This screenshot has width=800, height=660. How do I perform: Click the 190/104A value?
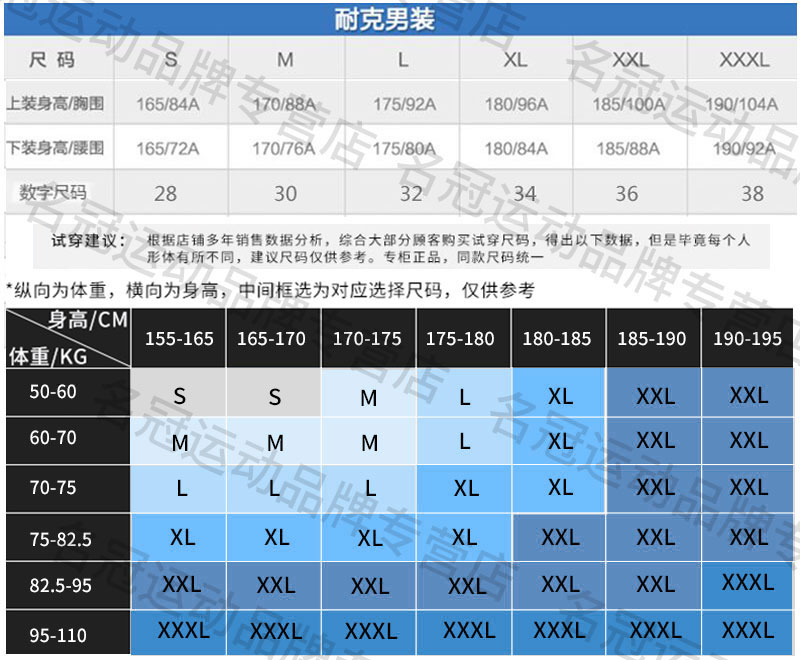pos(741,105)
